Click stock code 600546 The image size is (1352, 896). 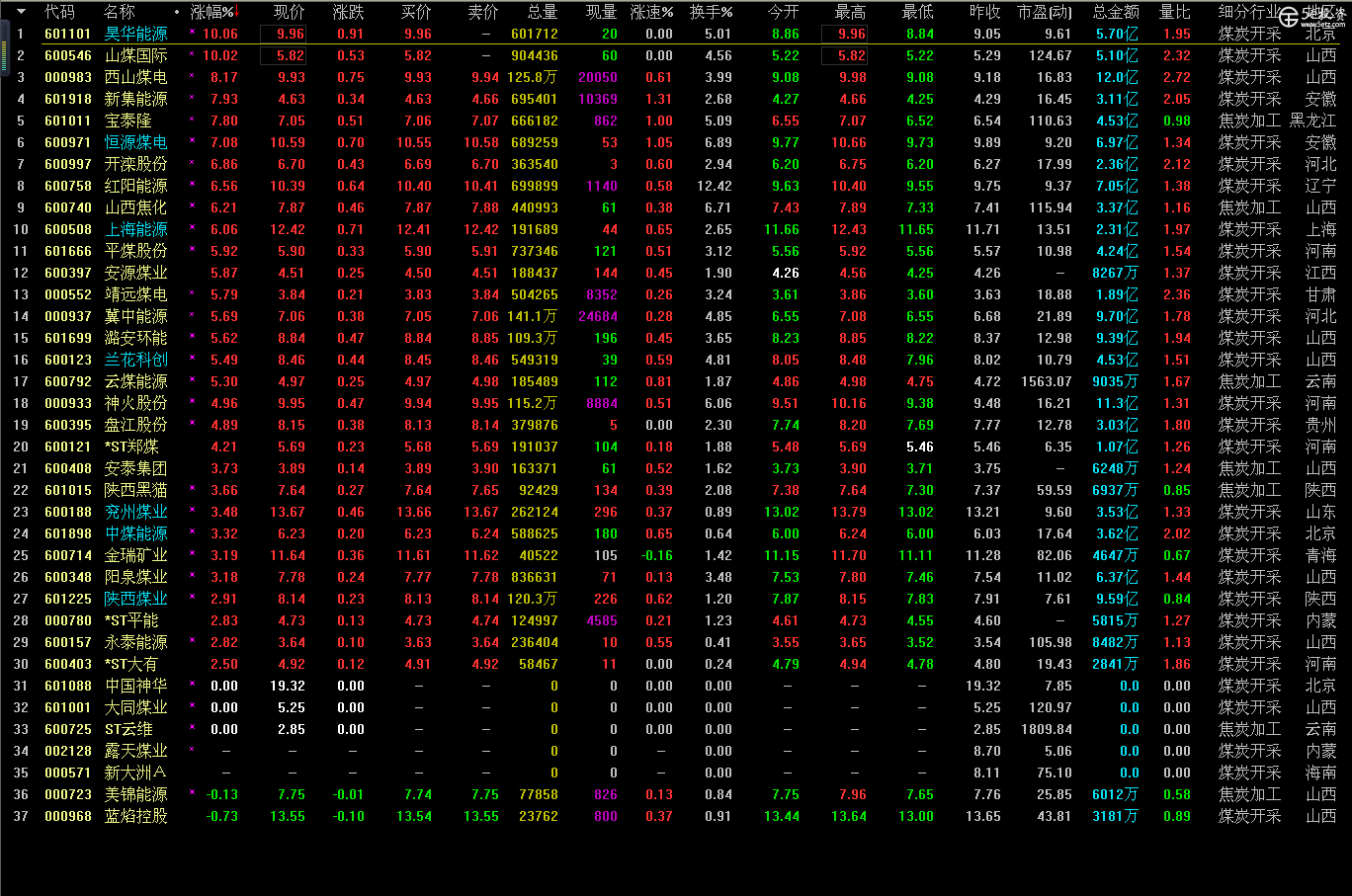[68, 55]
